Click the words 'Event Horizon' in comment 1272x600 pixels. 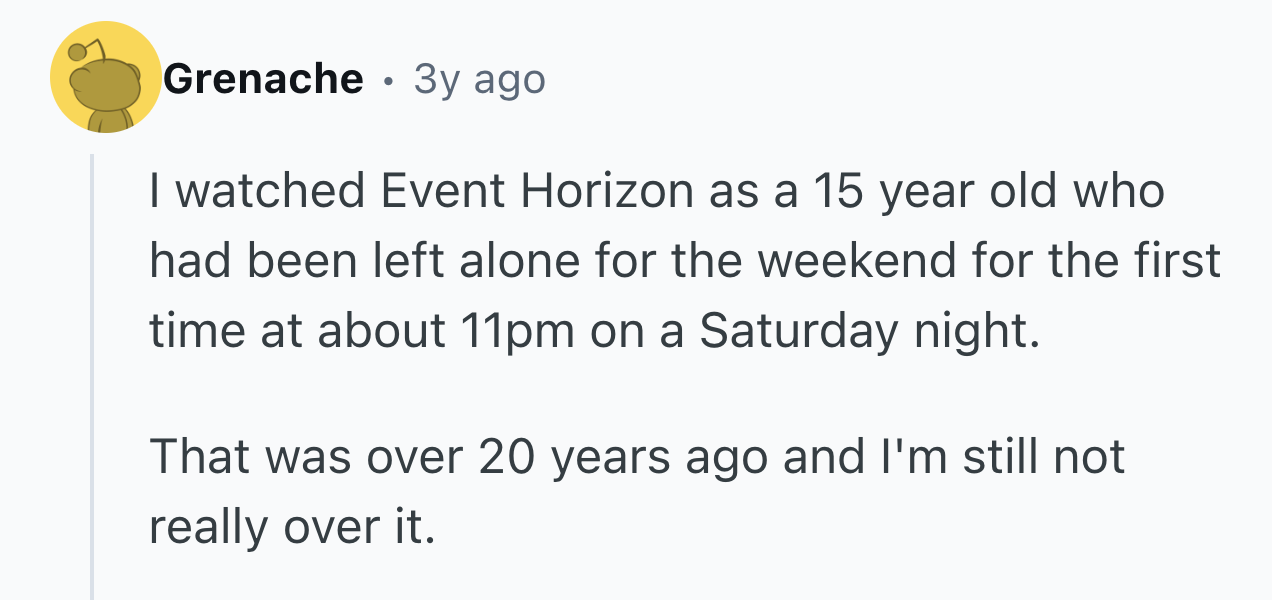click(535, 192)
